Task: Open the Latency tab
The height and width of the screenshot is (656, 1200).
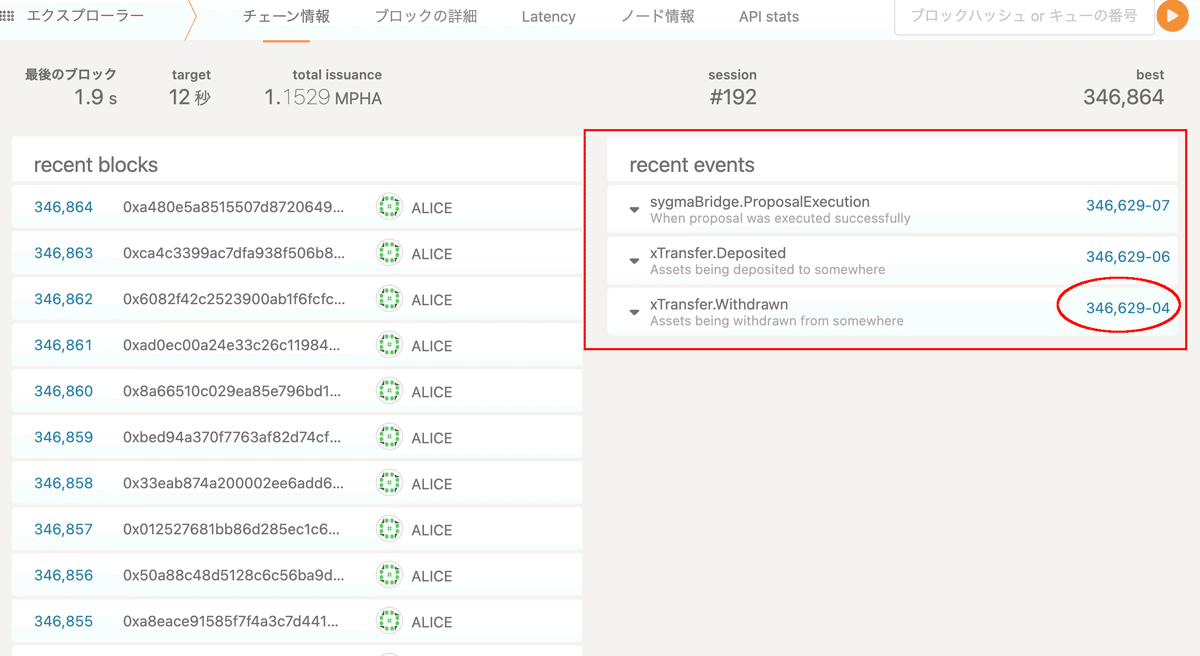Action: click(549, 17)
